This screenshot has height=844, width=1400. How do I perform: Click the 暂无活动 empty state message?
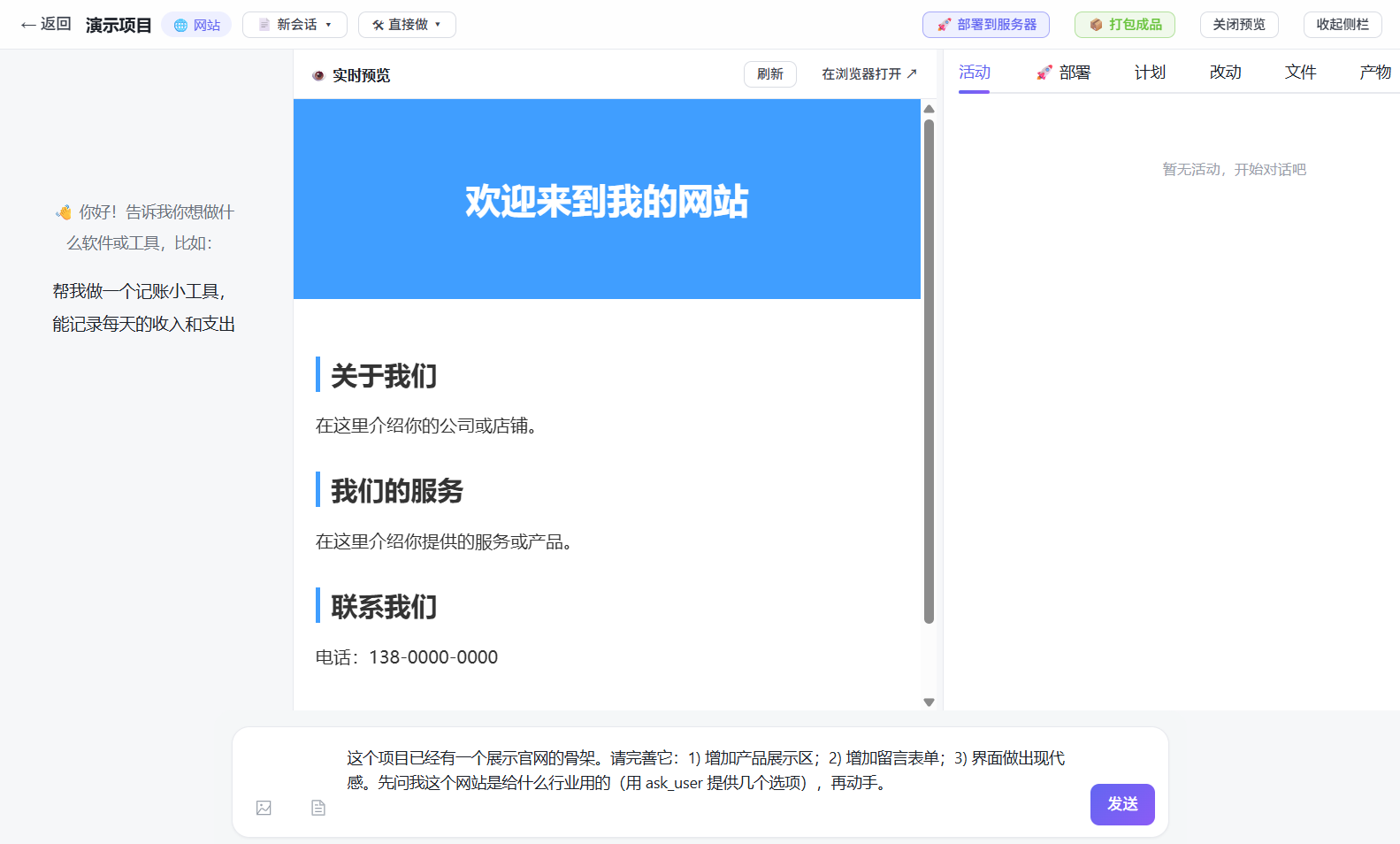coord(1234,169)
